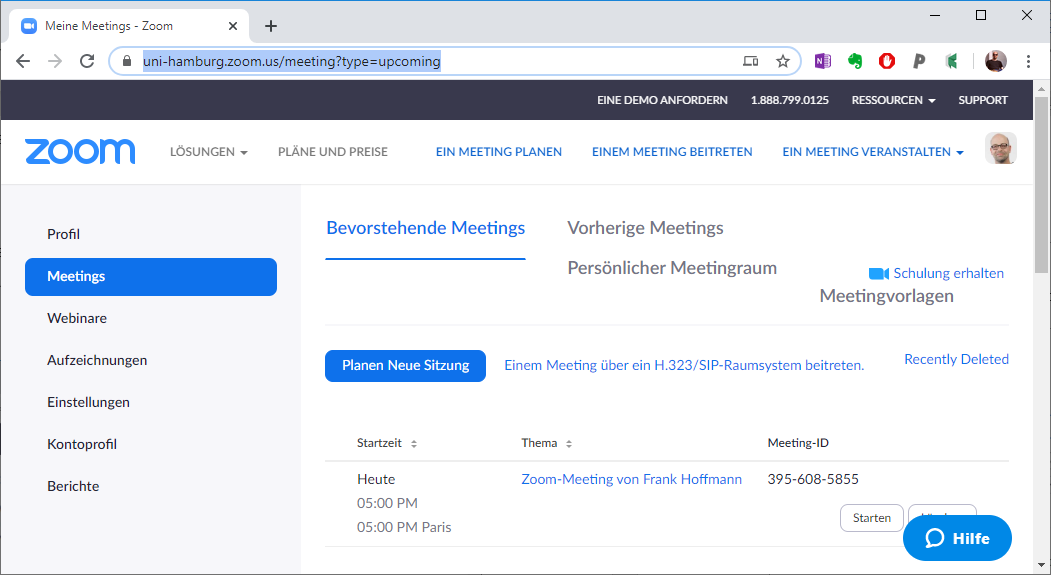Click the Zoom logo
1051x575 pixels.
tap(80, 151)
